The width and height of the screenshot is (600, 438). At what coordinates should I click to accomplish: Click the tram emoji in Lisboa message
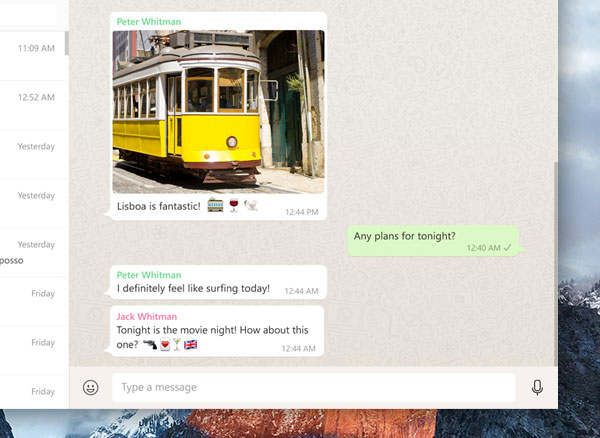(x=215, y=205)
